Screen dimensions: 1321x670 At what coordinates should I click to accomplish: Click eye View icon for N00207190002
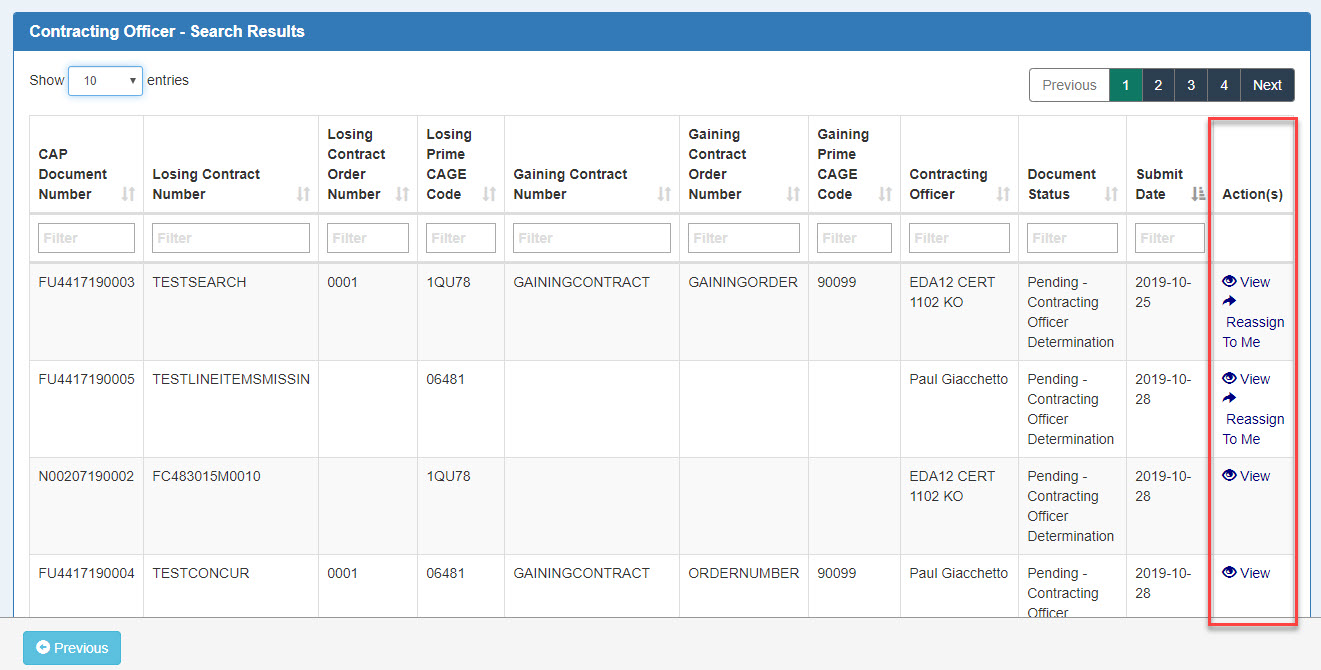coord(1229,476)
